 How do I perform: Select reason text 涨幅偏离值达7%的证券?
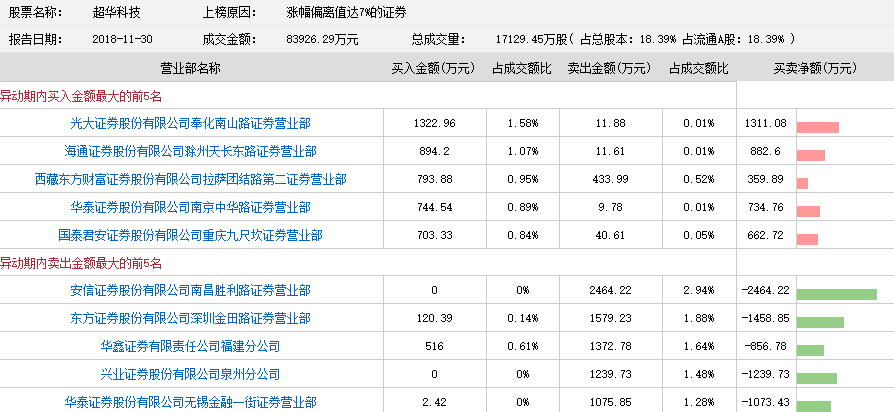pyautogui.click(x=347, y=13)
